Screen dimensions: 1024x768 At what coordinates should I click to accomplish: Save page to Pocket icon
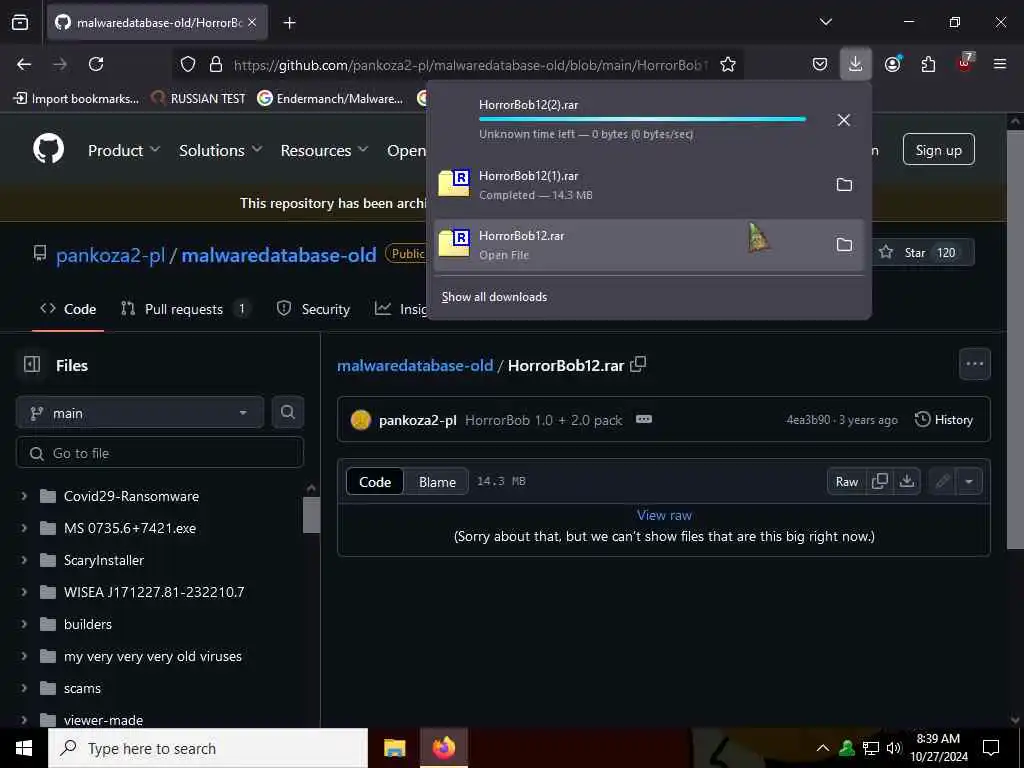(x=820, y=64)
